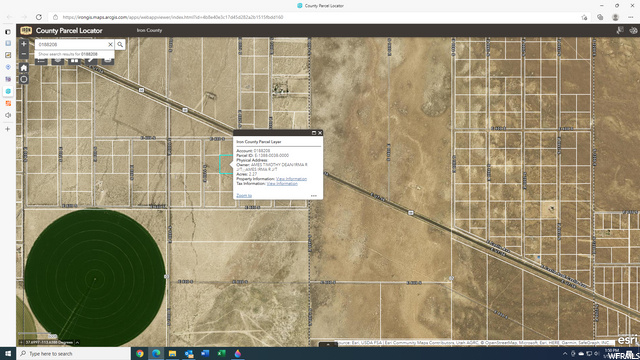Open Google Chrome from taskbar

pos(140,353)
